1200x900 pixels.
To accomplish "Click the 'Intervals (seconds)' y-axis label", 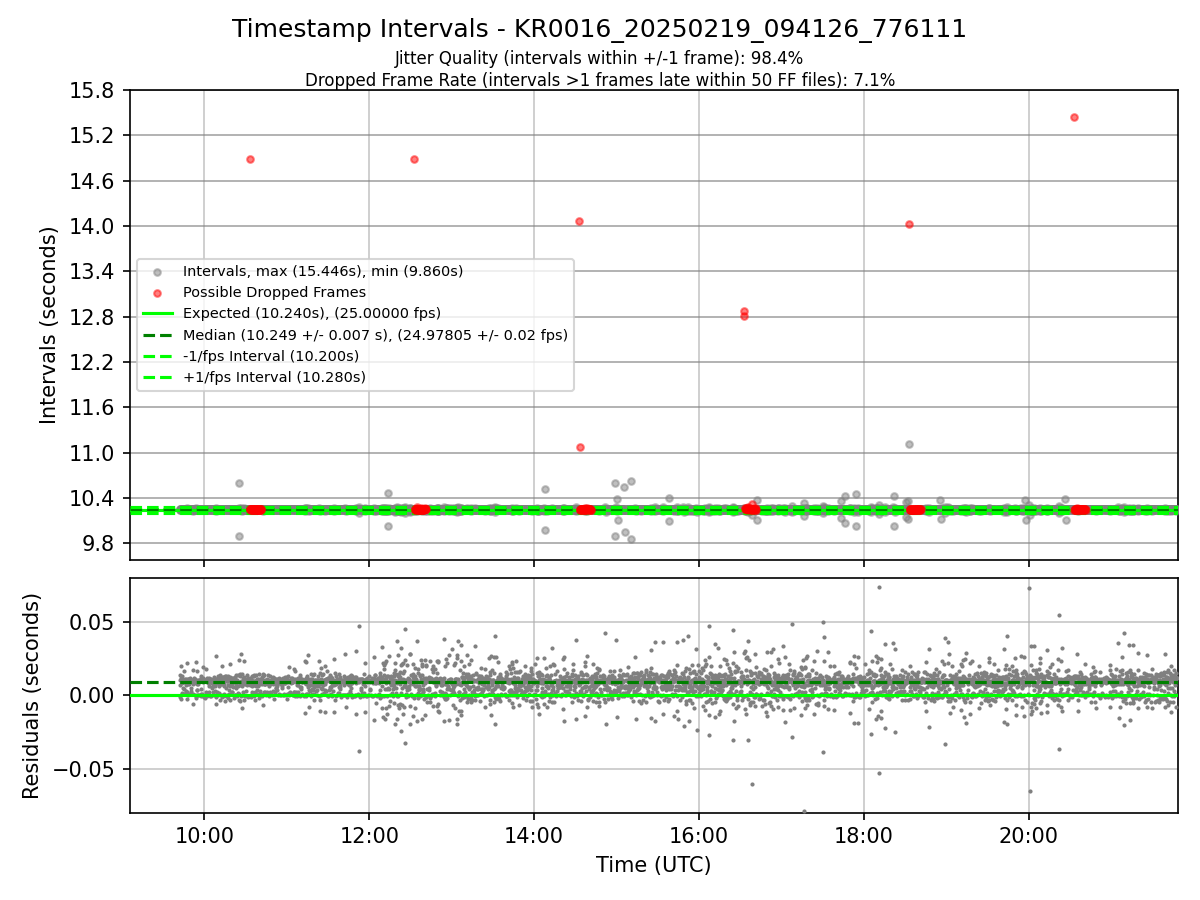I will [50, 325].
